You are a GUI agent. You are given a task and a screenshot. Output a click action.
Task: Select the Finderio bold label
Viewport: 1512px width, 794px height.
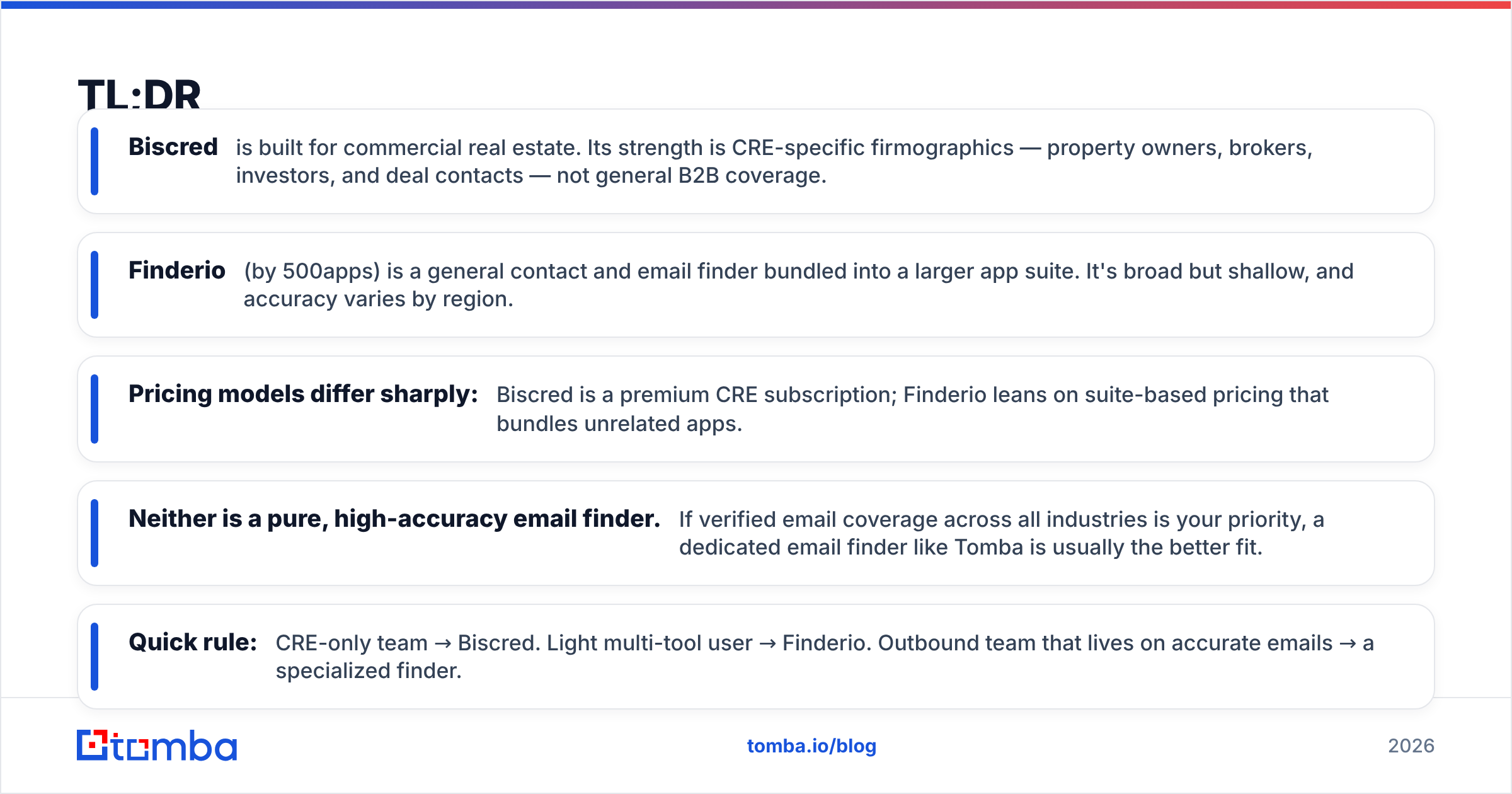pos(177,270)
